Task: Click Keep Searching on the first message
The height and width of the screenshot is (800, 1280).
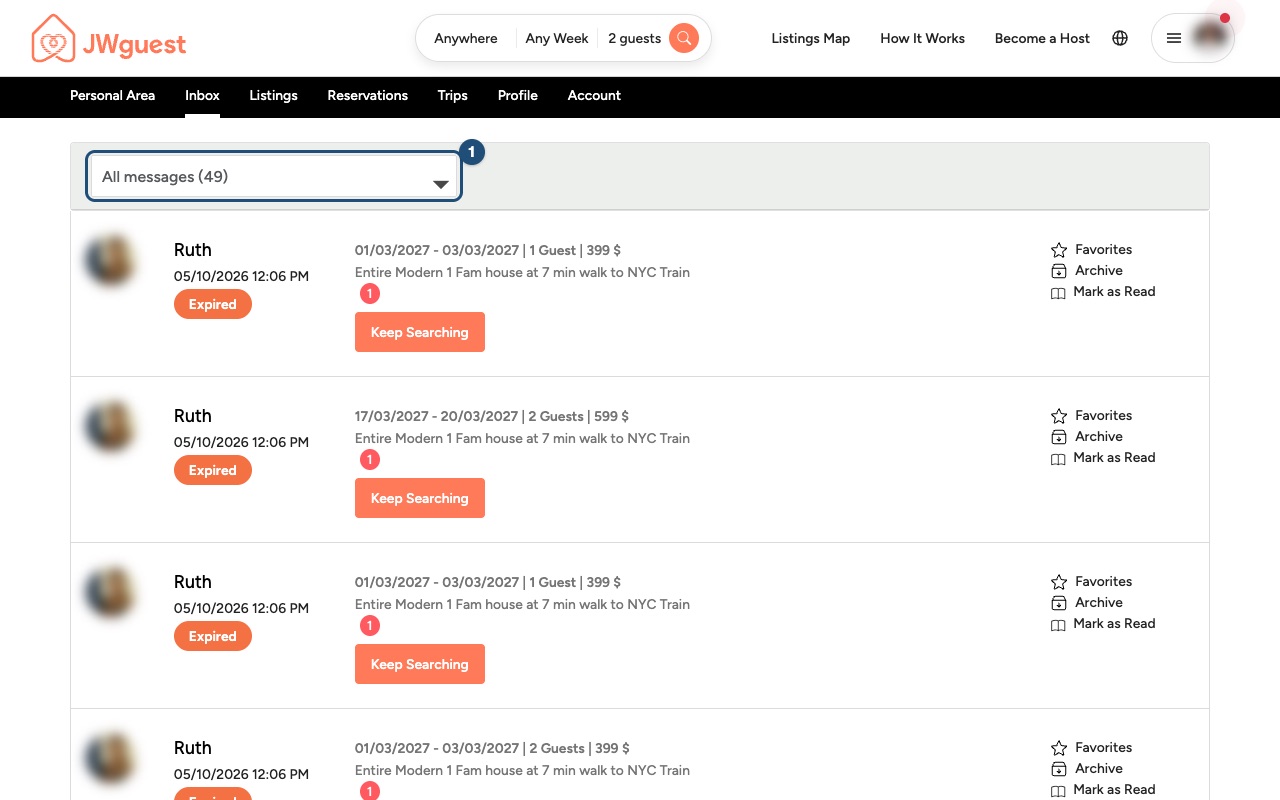Action: [420, 332]
